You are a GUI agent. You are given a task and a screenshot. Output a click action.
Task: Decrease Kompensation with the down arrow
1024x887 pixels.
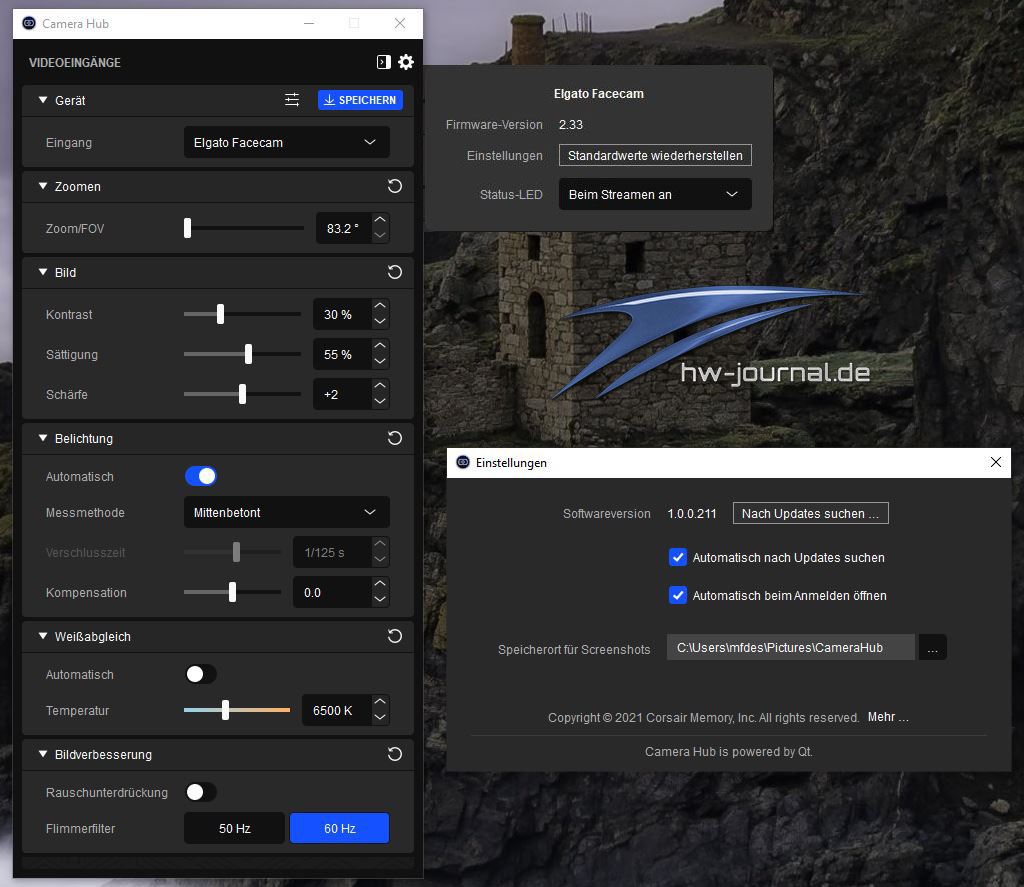[x=380, y=600]
